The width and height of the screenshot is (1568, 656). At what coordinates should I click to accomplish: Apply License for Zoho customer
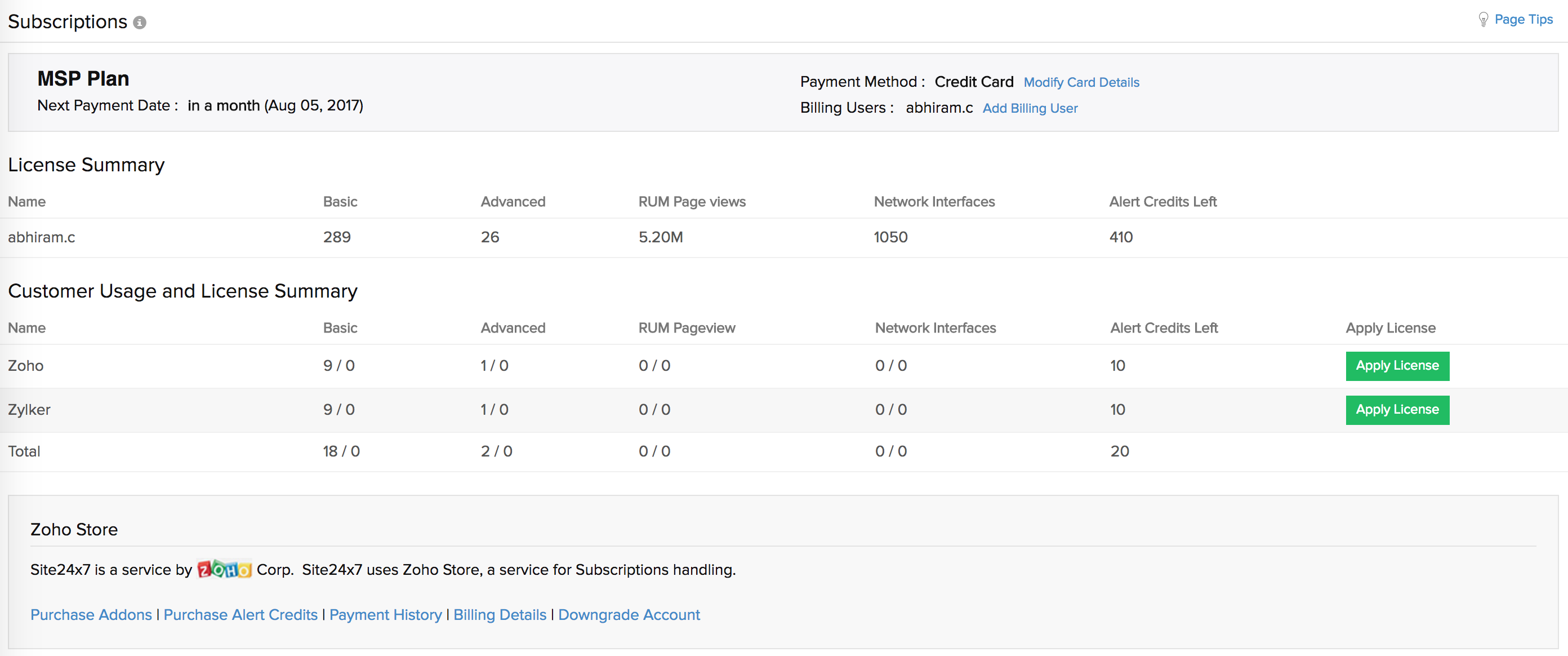pos(1397,365)
